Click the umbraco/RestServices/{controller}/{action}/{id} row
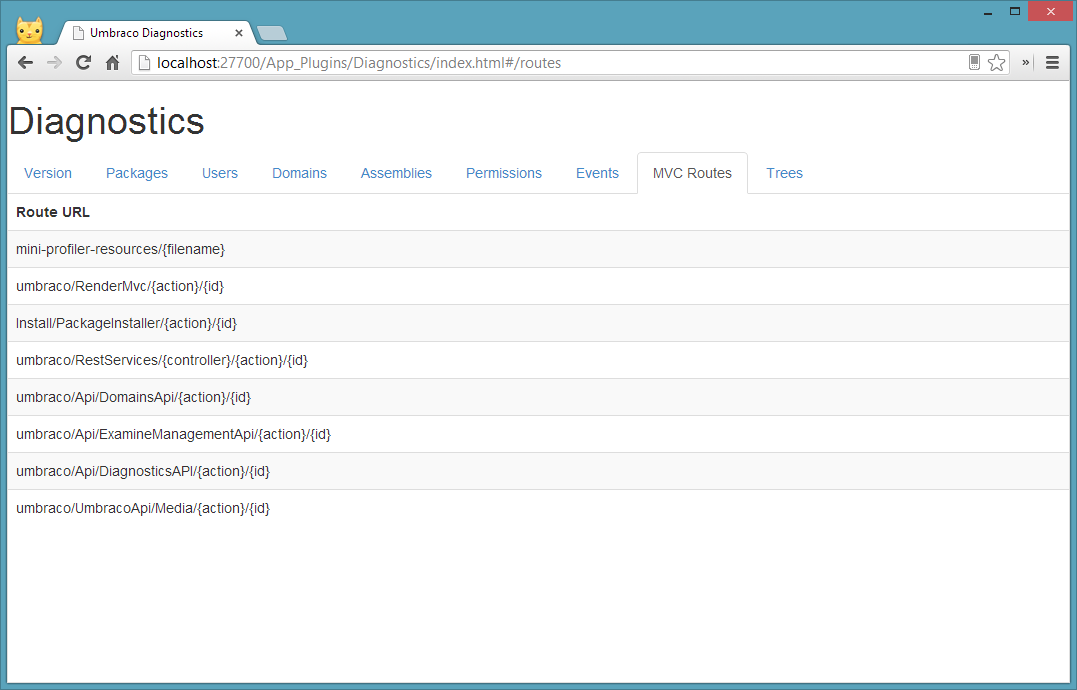The width and height of the screenshot is (1077, 690). pyautogui.click(x=538, y=360)
